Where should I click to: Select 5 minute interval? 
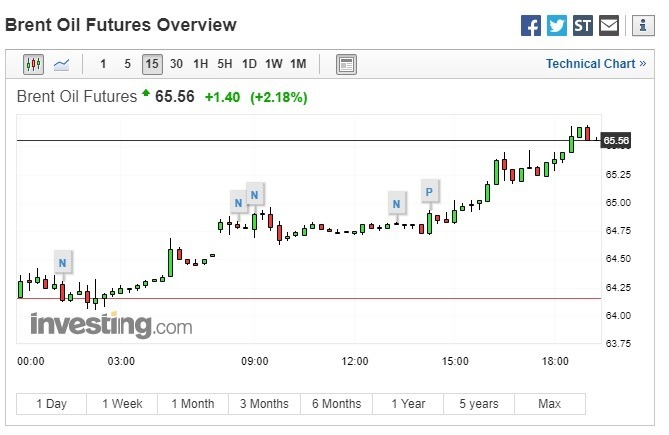pos(127,64)
